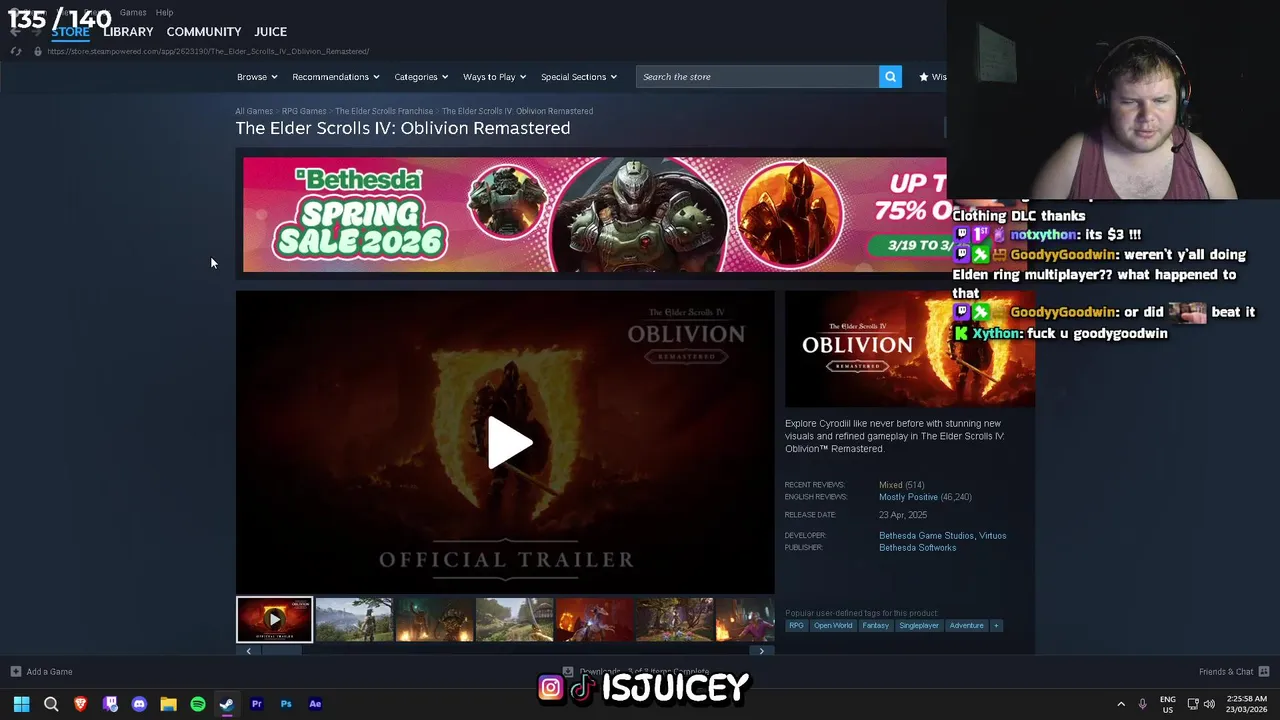Click the Singleplayer tag

coord(918,626)
